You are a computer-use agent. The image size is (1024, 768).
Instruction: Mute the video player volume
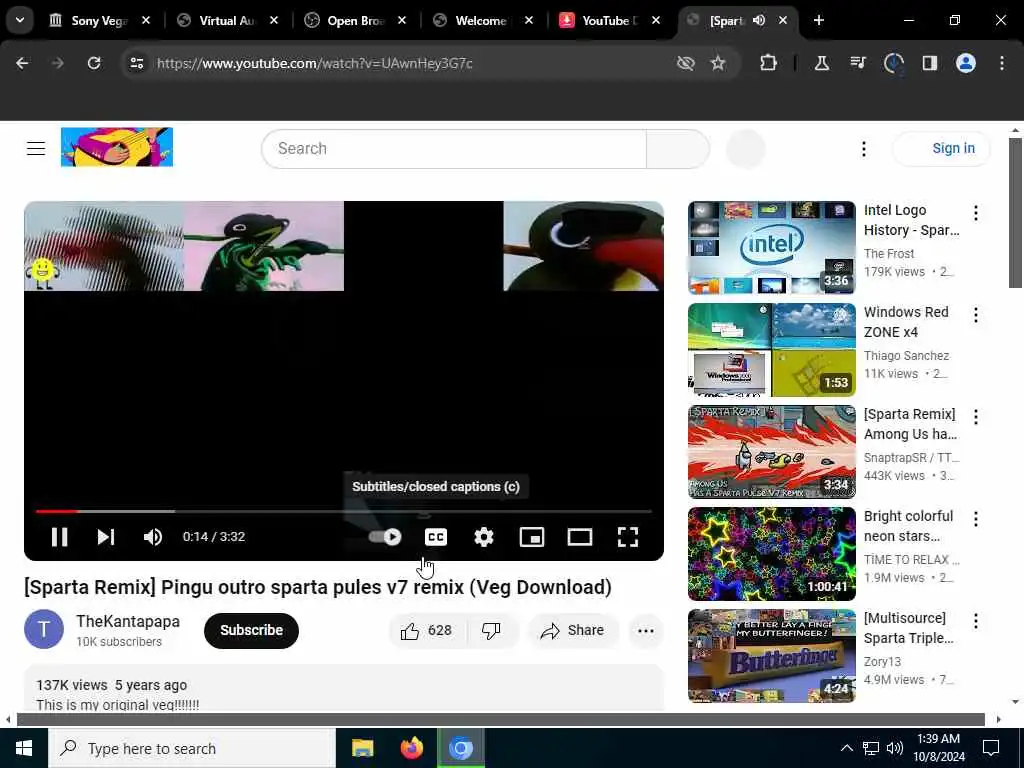pos(153,537)
